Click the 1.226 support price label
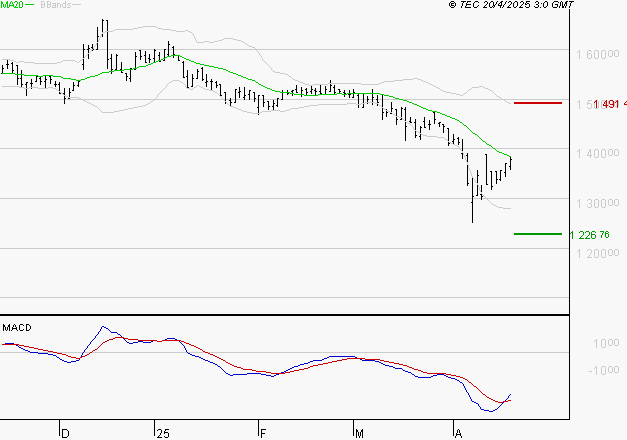Screen dimensions: 627x440 [589, 235]
